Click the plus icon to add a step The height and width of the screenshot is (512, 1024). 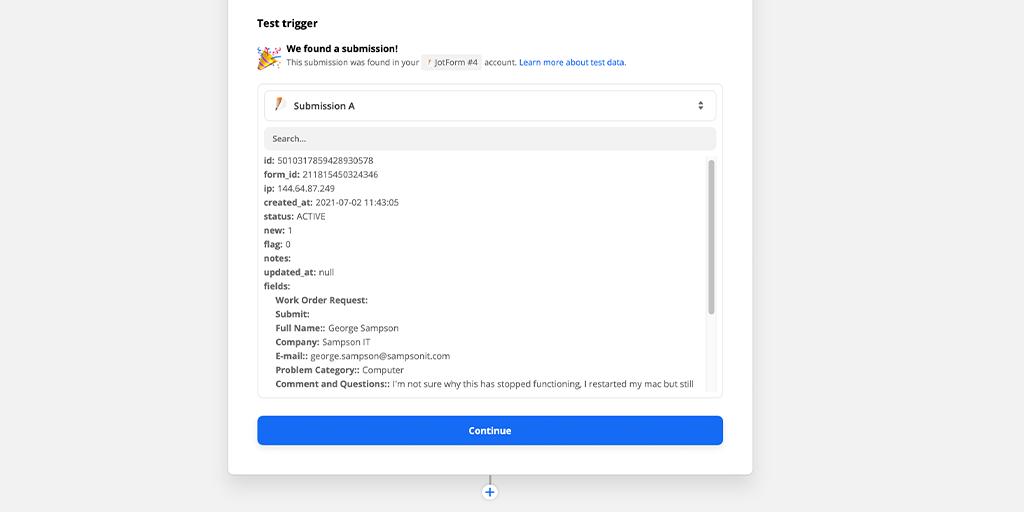(490, 492)
